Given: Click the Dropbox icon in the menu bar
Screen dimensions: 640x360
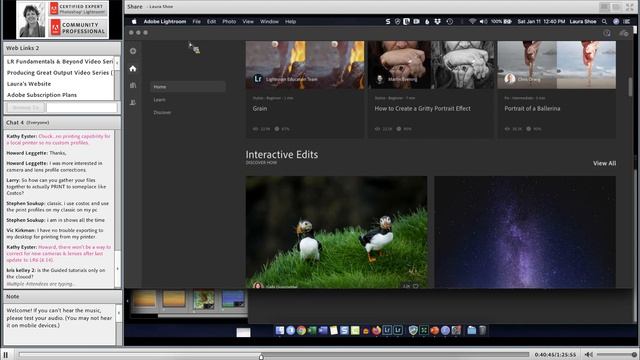Looking at the screenshot, I should click(x=438, y=21).
